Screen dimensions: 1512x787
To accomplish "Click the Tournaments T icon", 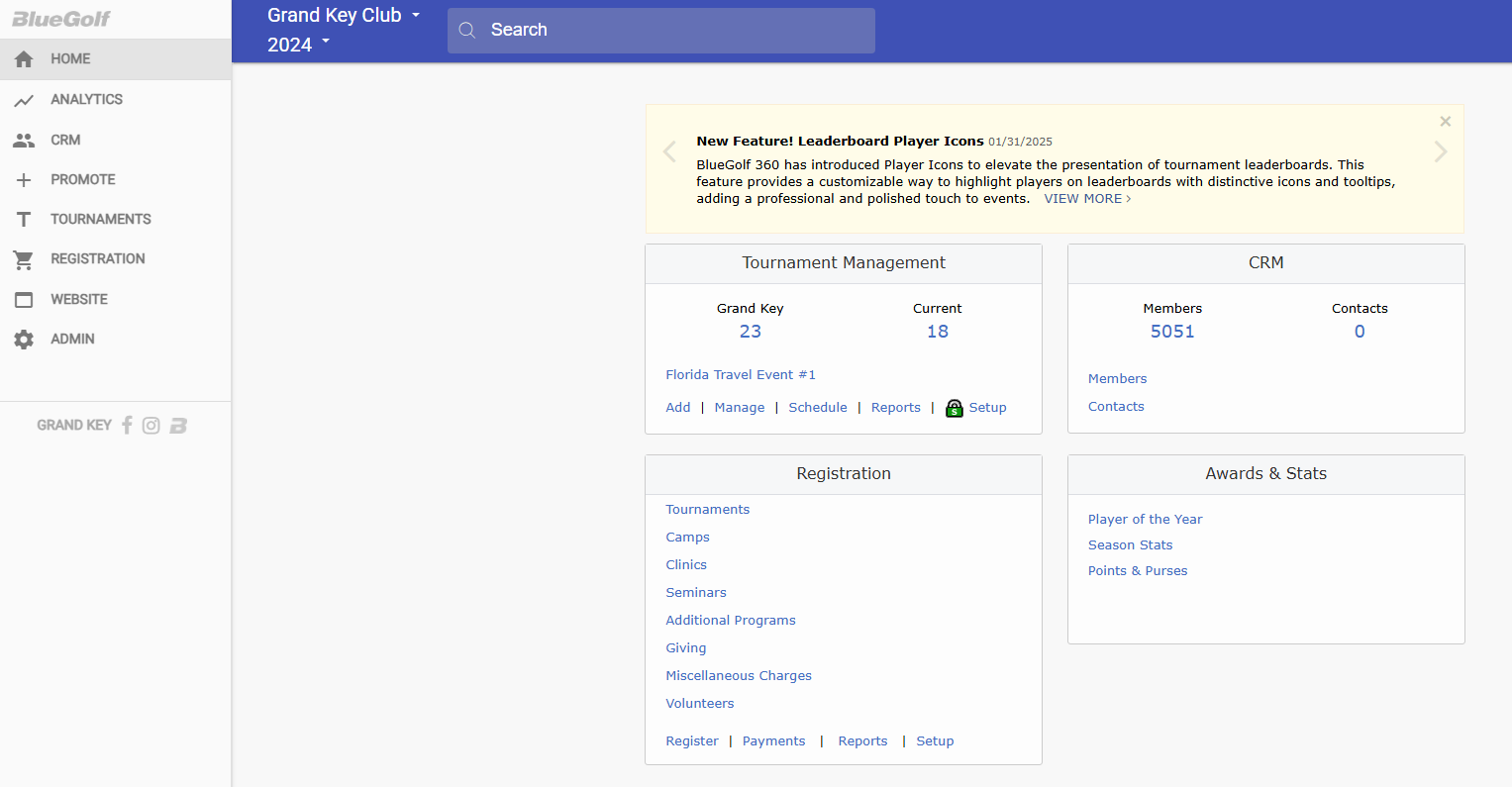I will (24, 220).
